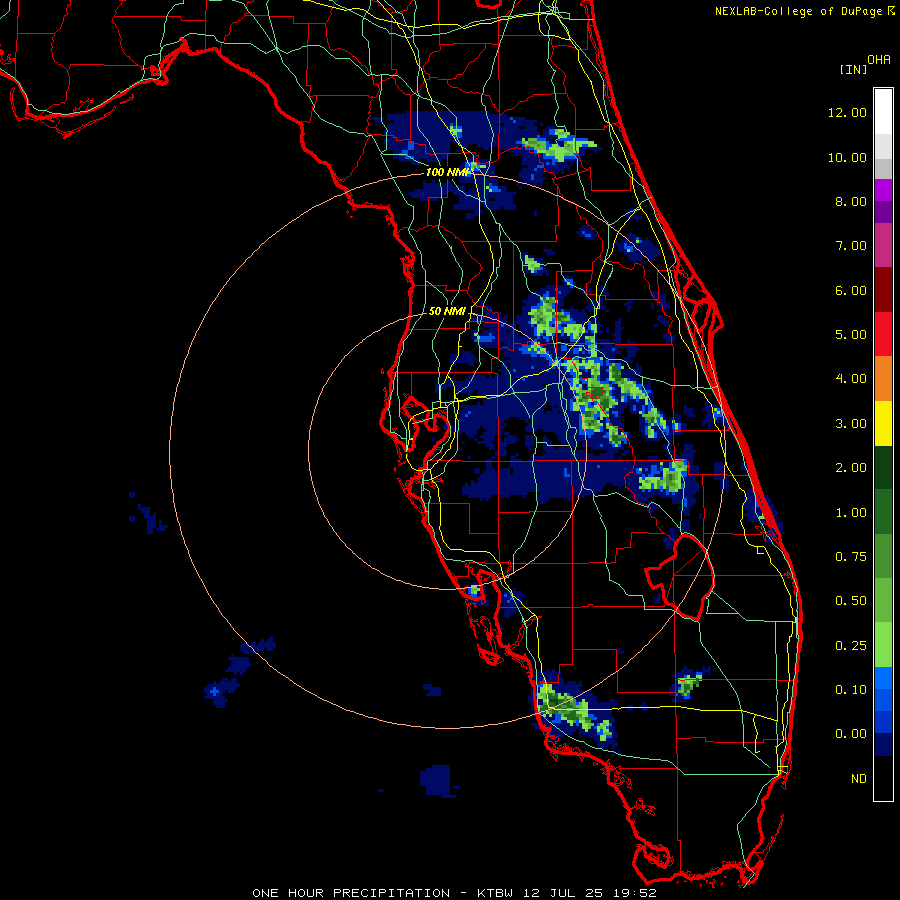The image size is (900, 900).
Task: Click the 12 JUL 25 date stamp
Action: pos(562,893)
